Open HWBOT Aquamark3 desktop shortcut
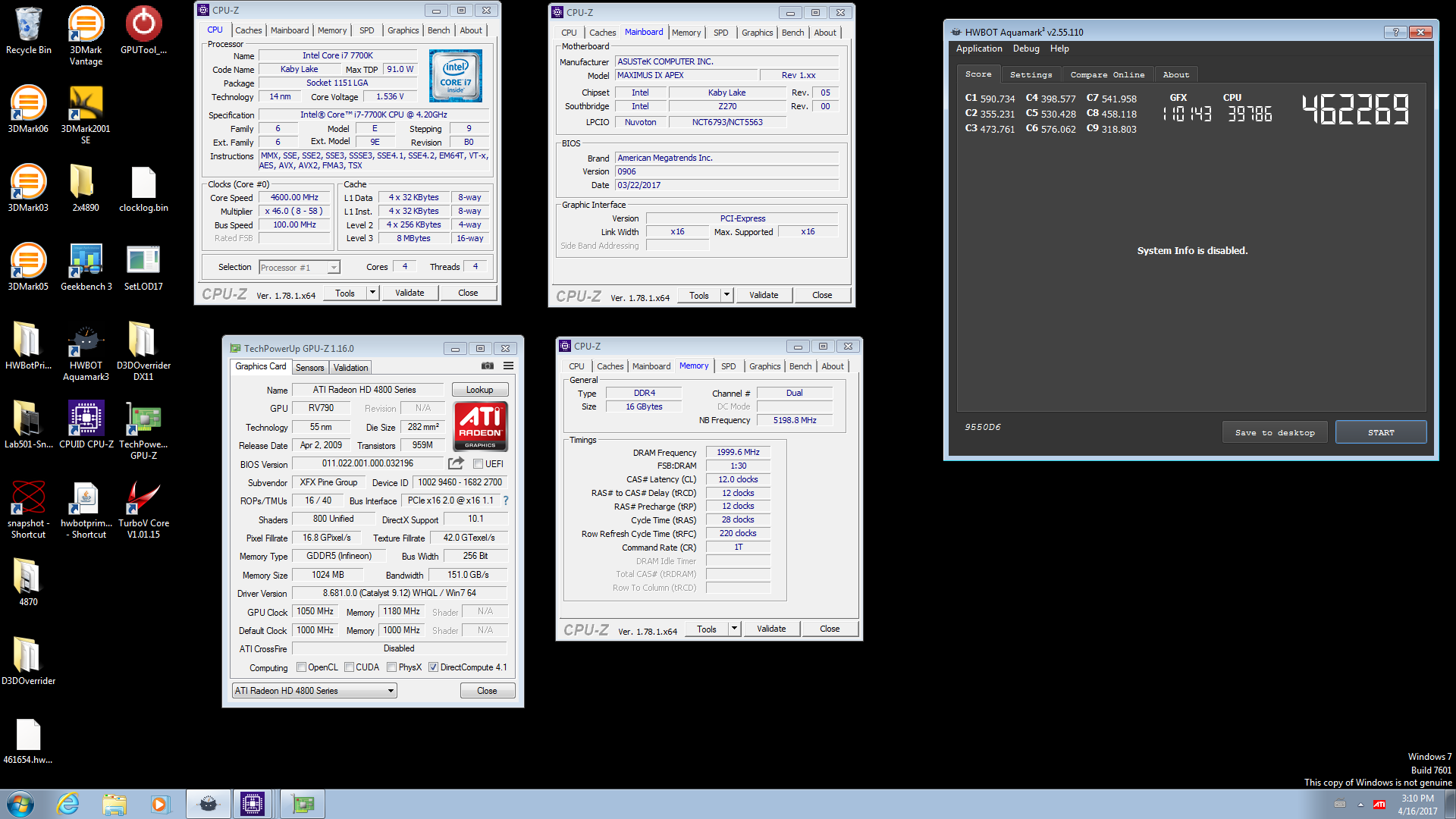The height and width of the screenshot is (819, 1456). pyautogui.click(x=86, y=350)
